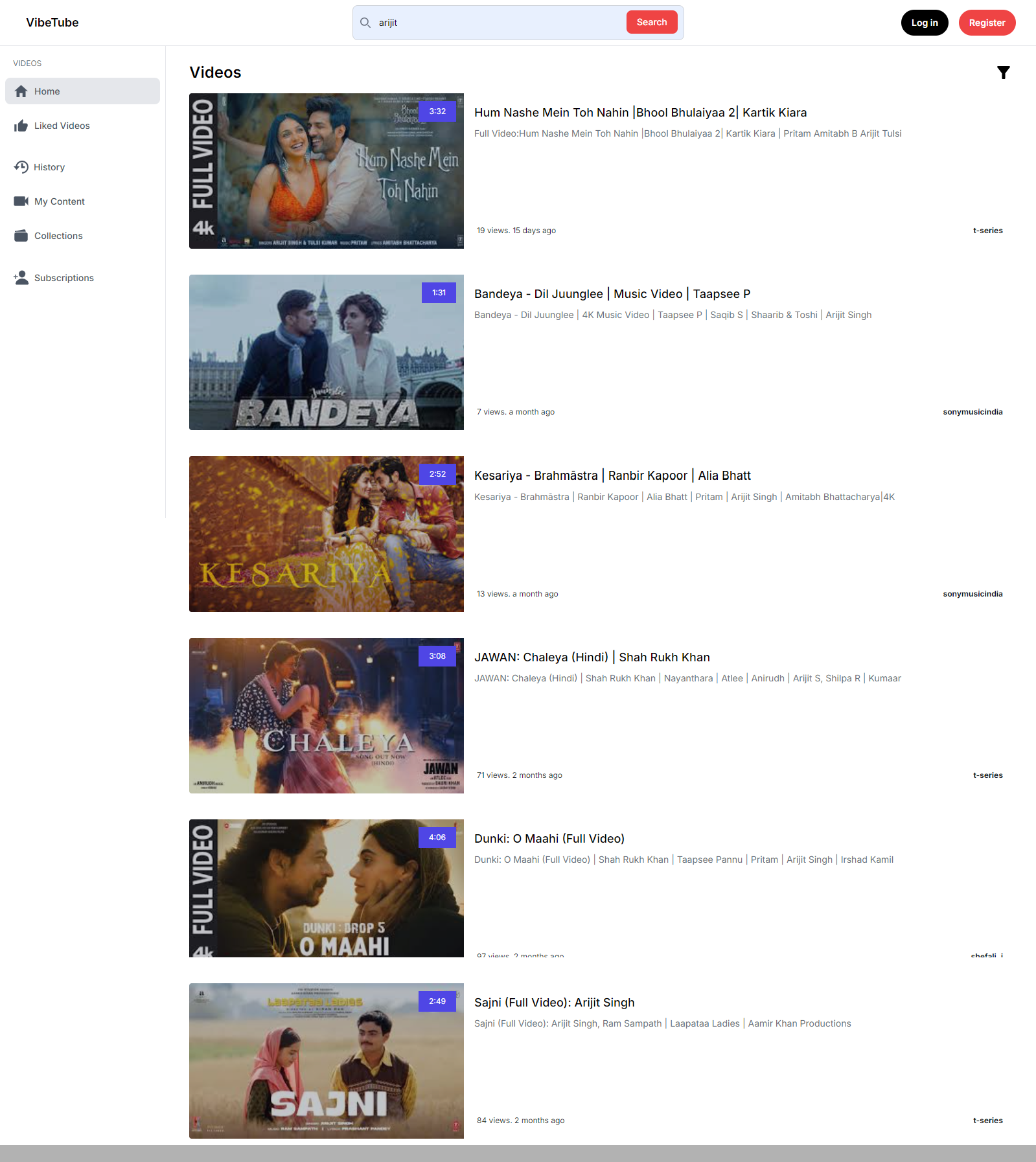The width and height of the screenshot is (1036, 1162).
Task: Click the 2:52 duration badge
Action: 437,474
